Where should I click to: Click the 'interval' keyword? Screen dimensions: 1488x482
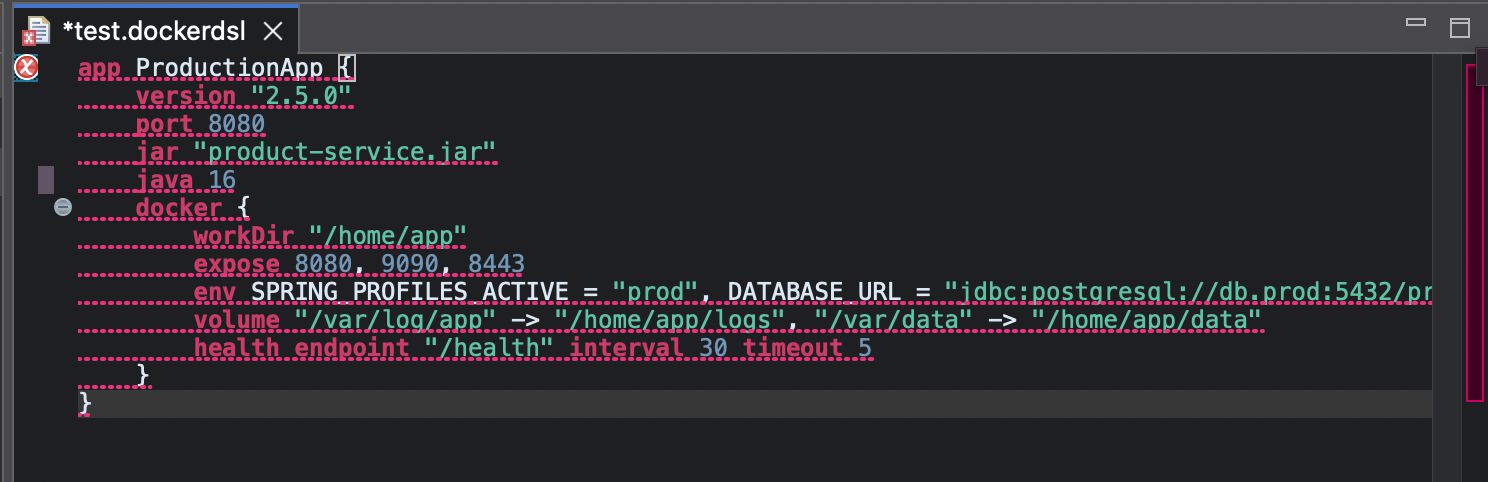pyautogui.click(x=626, y=348)
